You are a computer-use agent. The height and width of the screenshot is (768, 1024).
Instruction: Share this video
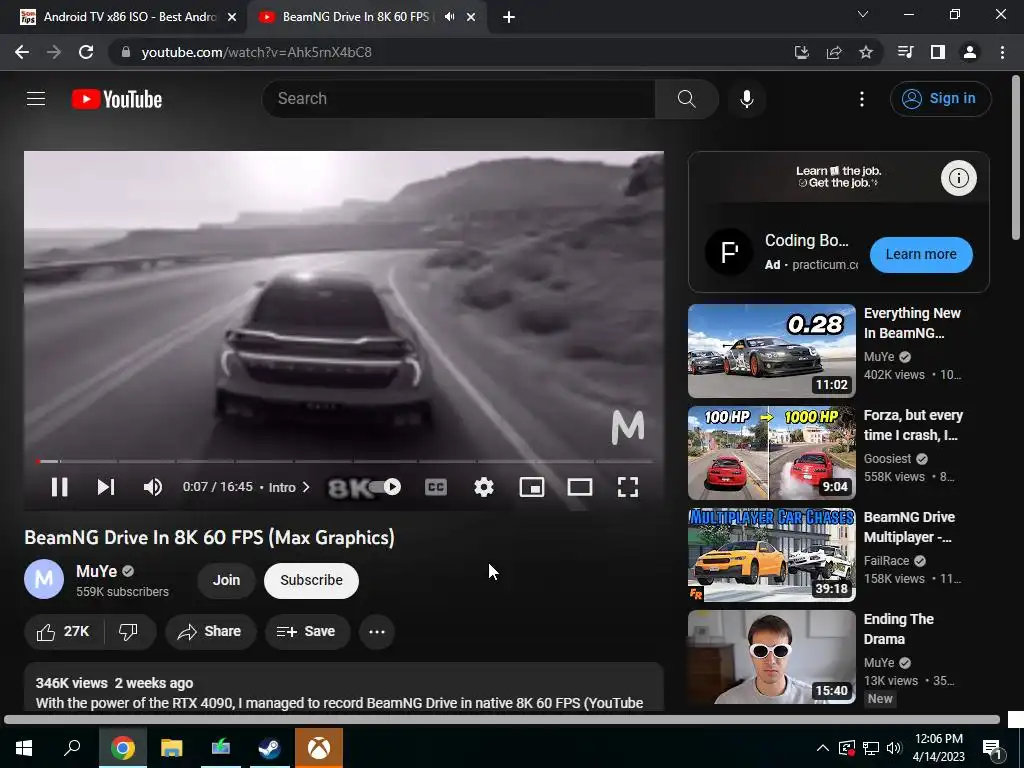pos(210,632)
